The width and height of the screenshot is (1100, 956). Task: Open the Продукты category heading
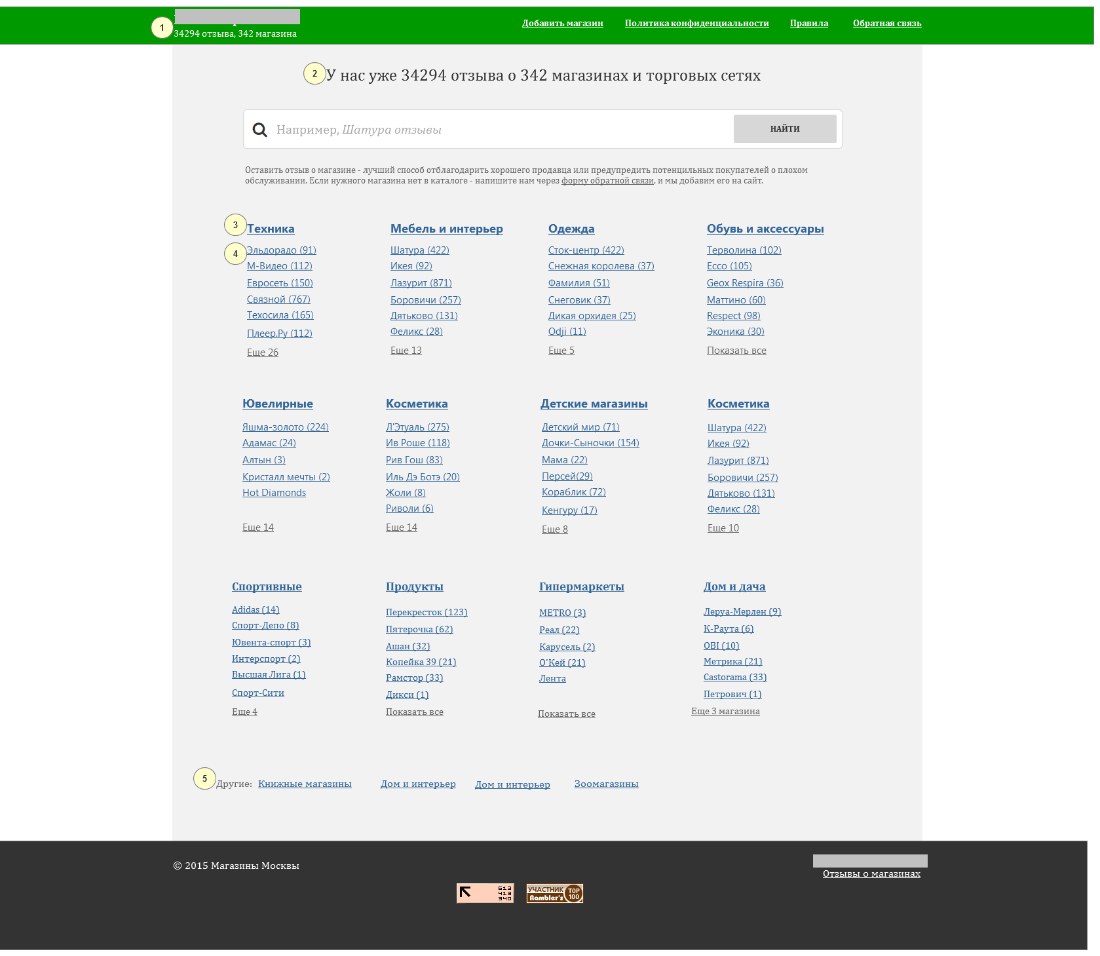pos(414,586)
